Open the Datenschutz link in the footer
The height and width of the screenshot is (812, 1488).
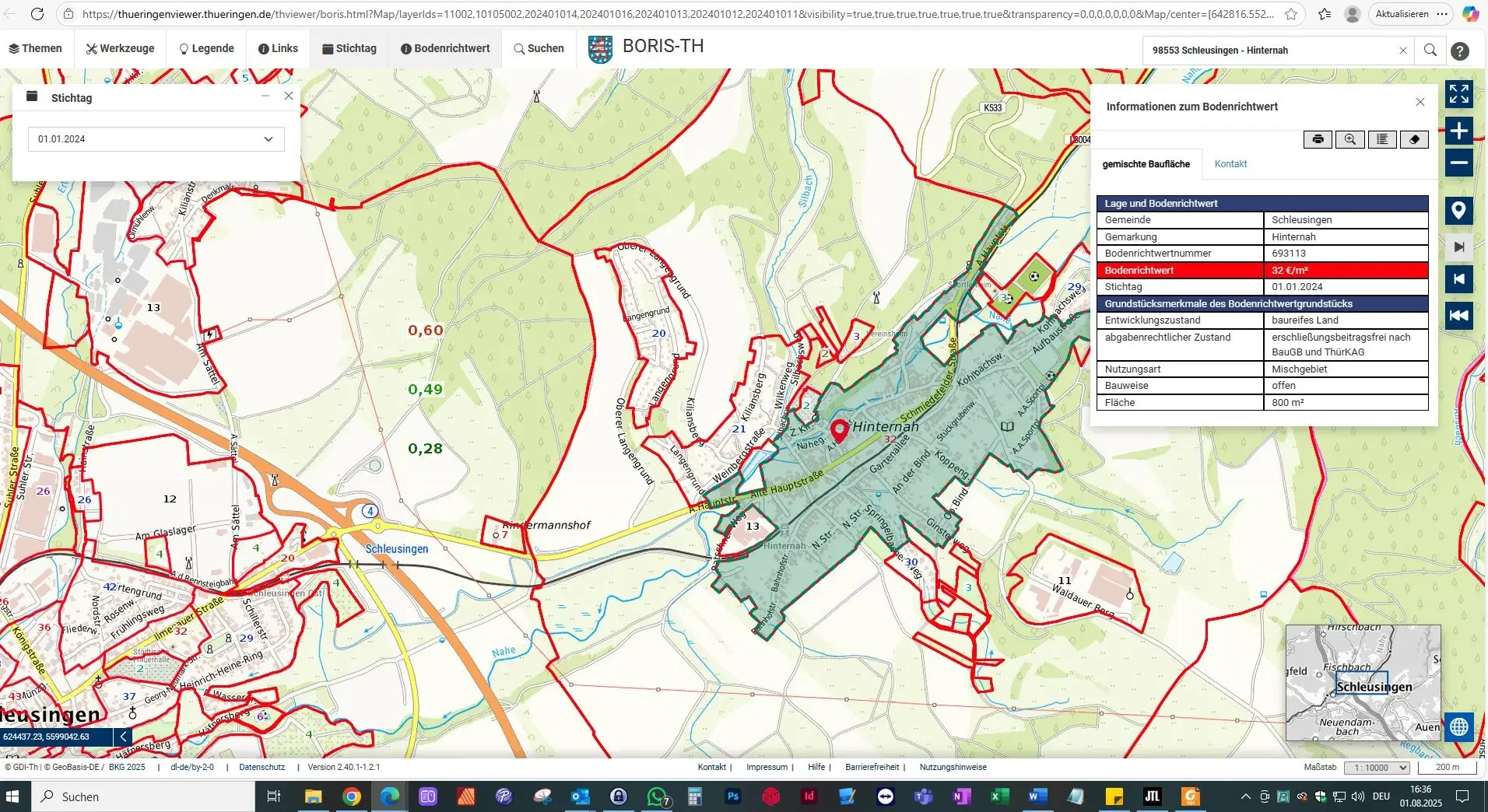coord(261,767)
